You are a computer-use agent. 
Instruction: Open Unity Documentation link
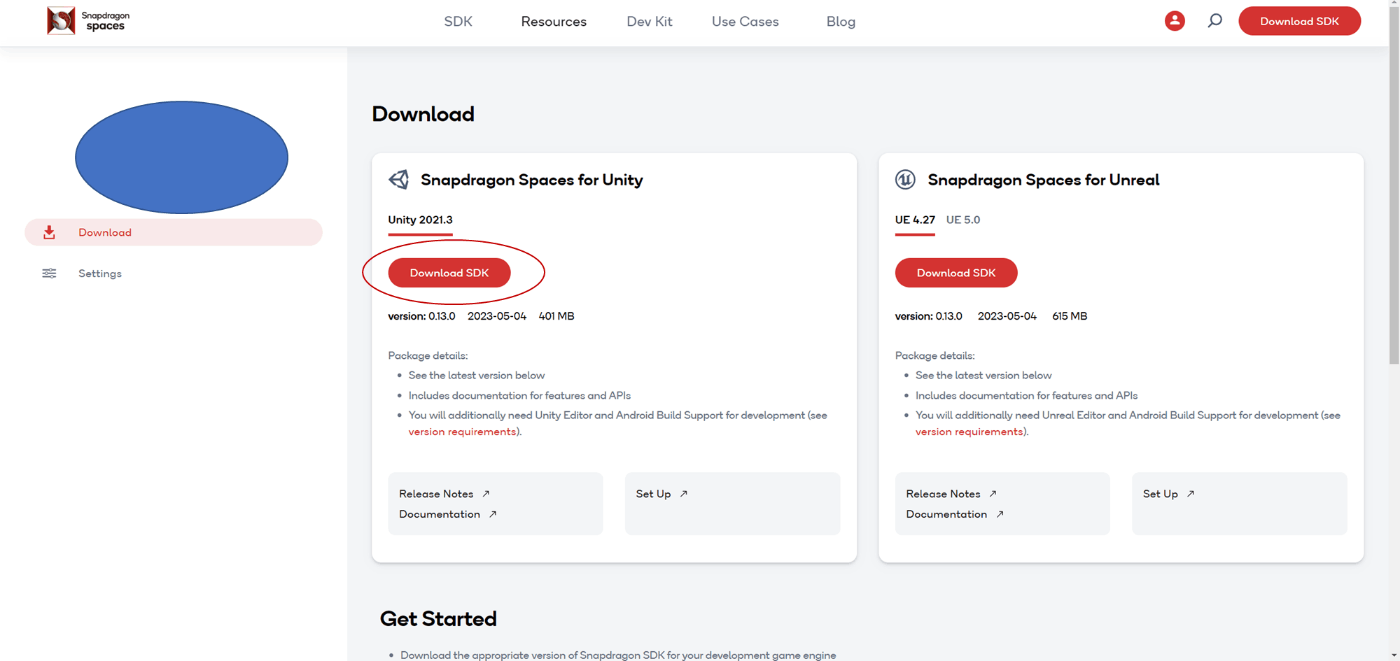439,514
